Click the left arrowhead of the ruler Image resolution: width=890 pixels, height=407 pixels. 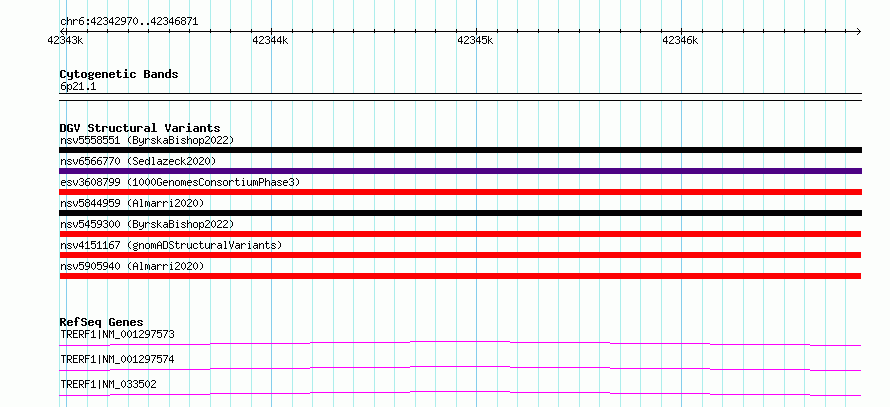pos(62,31)
